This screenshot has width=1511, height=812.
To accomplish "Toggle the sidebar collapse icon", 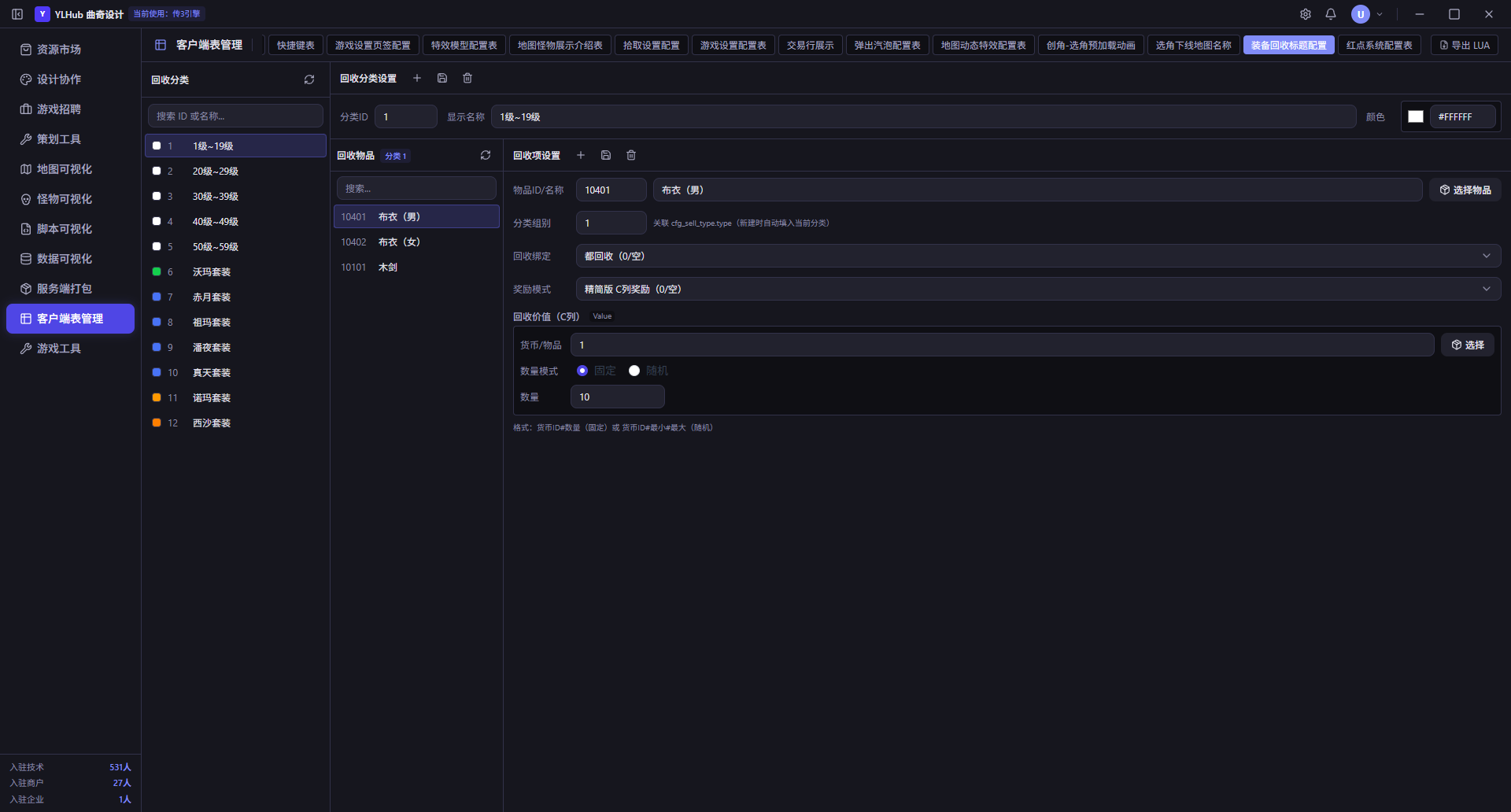I will coord(17,14).
